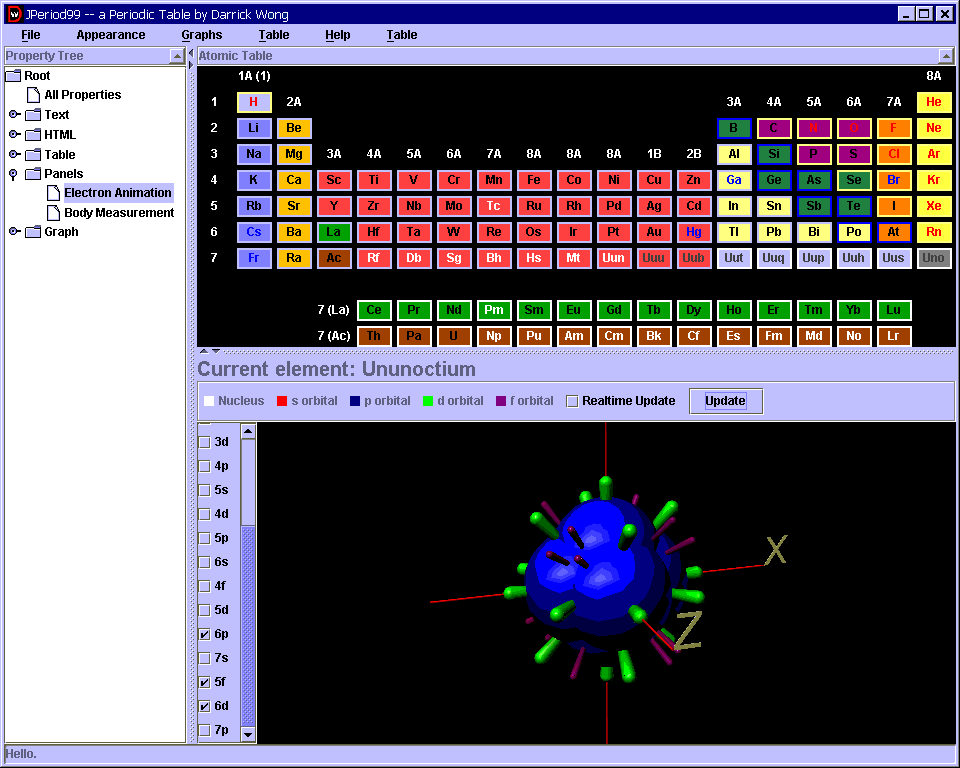The image size is (960, 768).
Task: Click the All Properties document icon
Action: pyautogui.click(x=33, y=95)
